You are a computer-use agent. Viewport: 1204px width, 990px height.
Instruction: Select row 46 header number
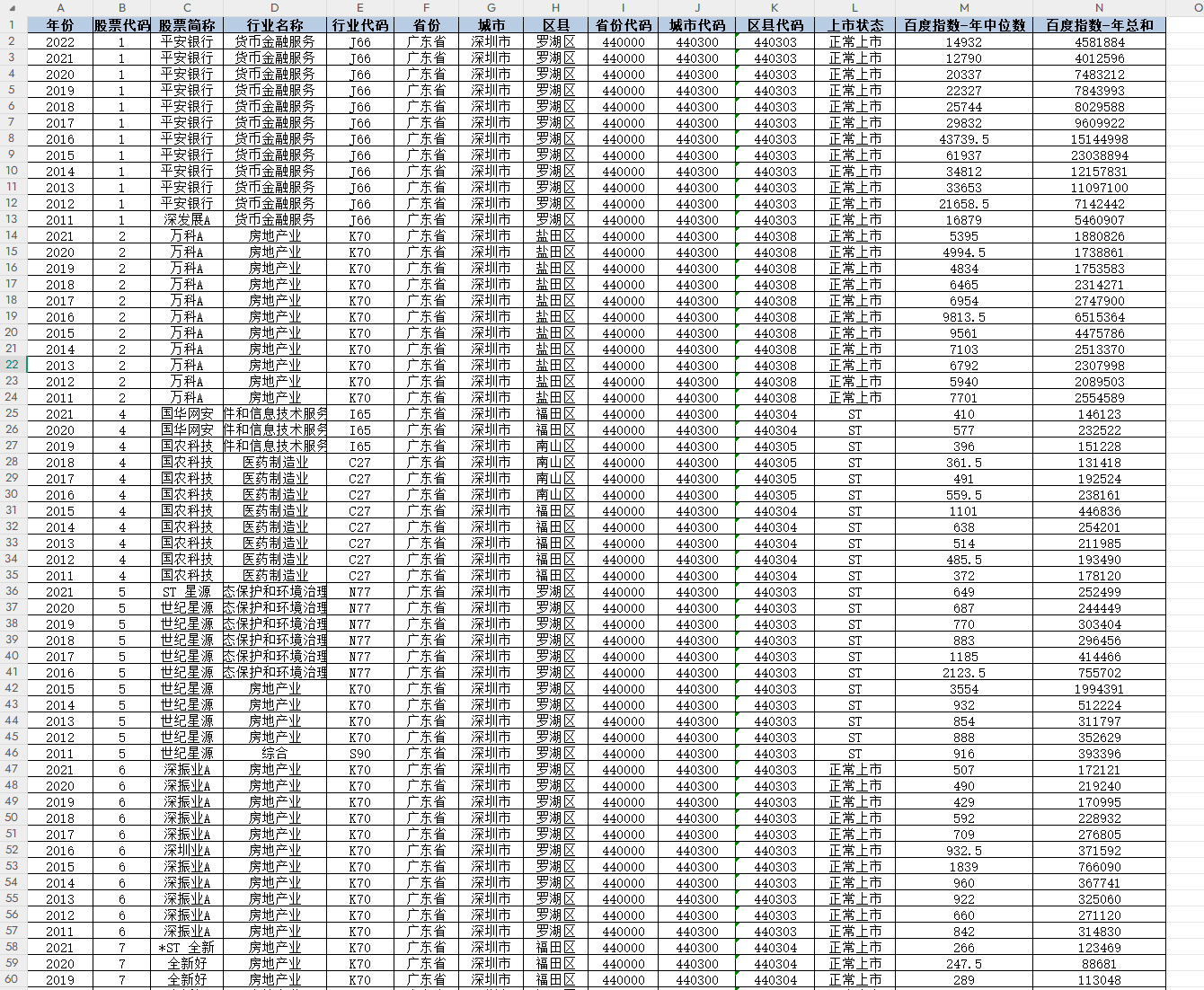(13, 753)
